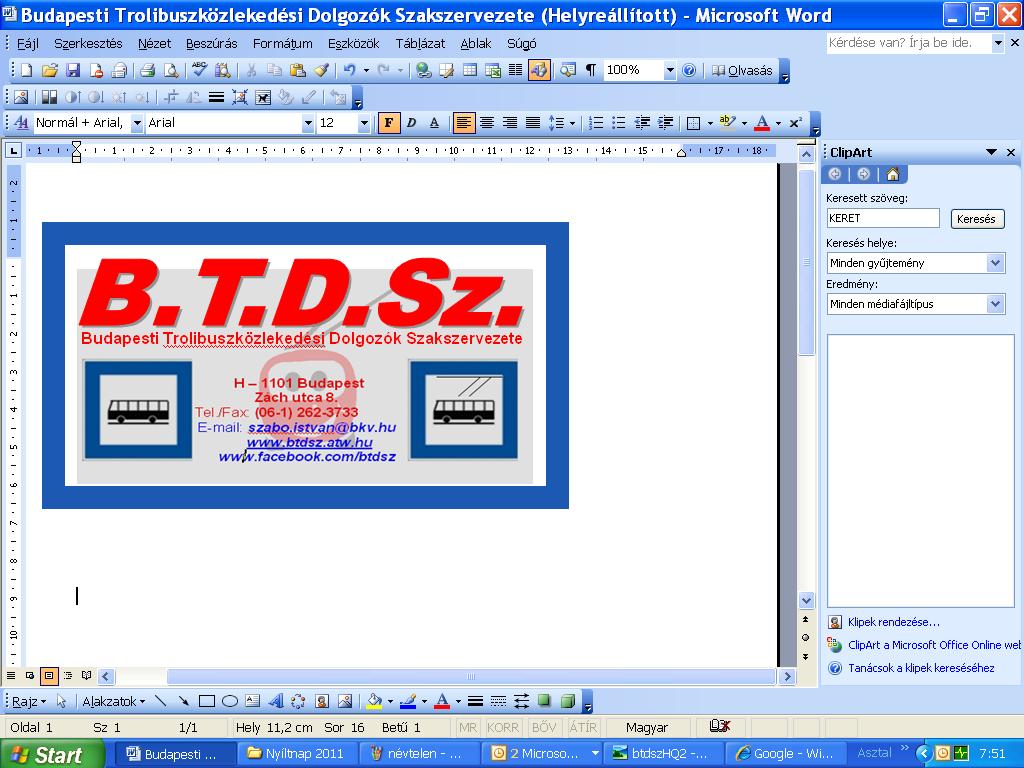Viewport: 1024px width, 768px height.
Task: Toggle left alignment button
Action: 464,123
